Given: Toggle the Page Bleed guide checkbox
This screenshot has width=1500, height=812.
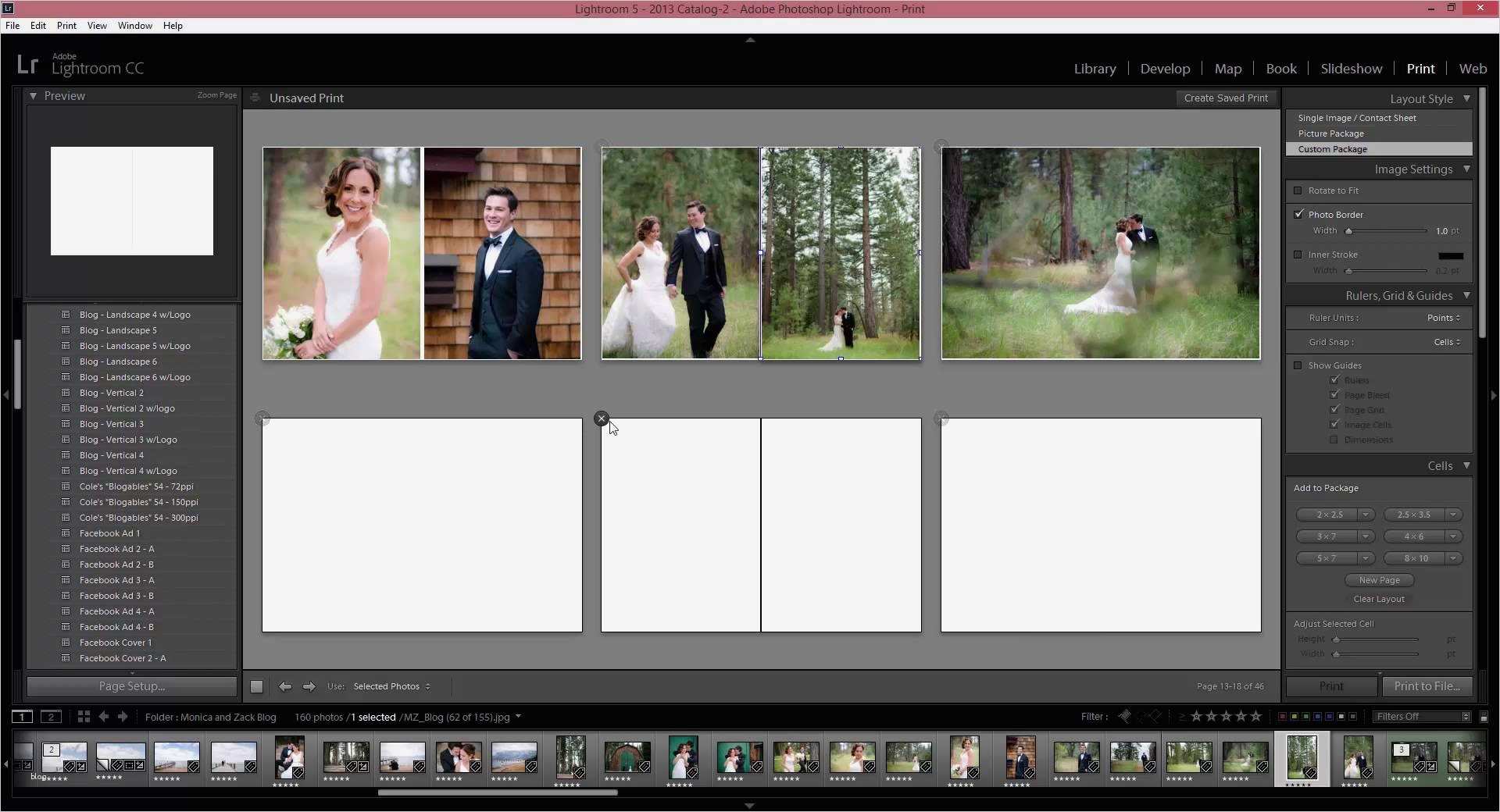Looking at the screenshot, I should 1334,395.
